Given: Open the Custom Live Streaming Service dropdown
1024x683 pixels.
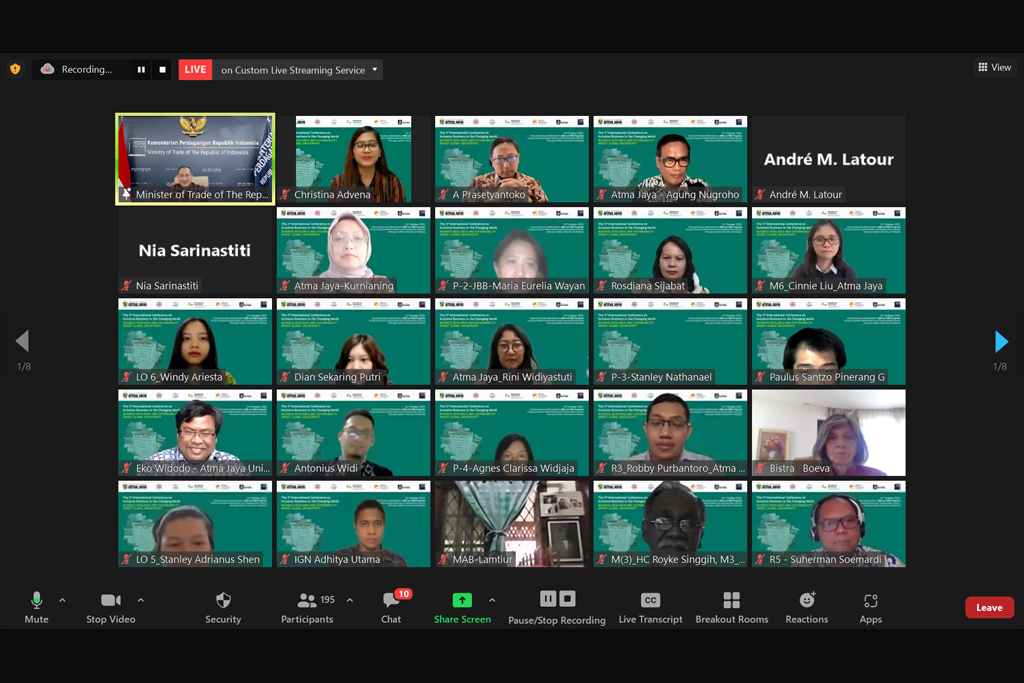Looking at the screenshot, I should tap(375, 70).
